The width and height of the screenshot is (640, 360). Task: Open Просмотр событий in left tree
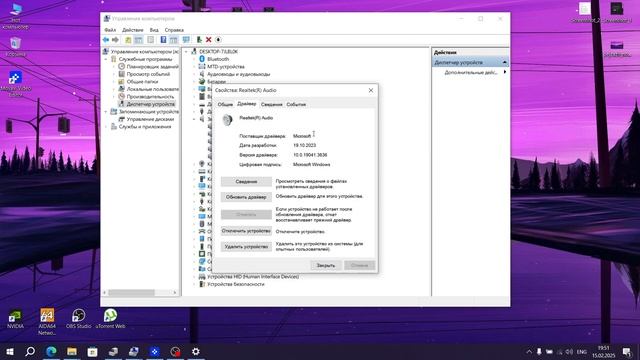point(148,74)
